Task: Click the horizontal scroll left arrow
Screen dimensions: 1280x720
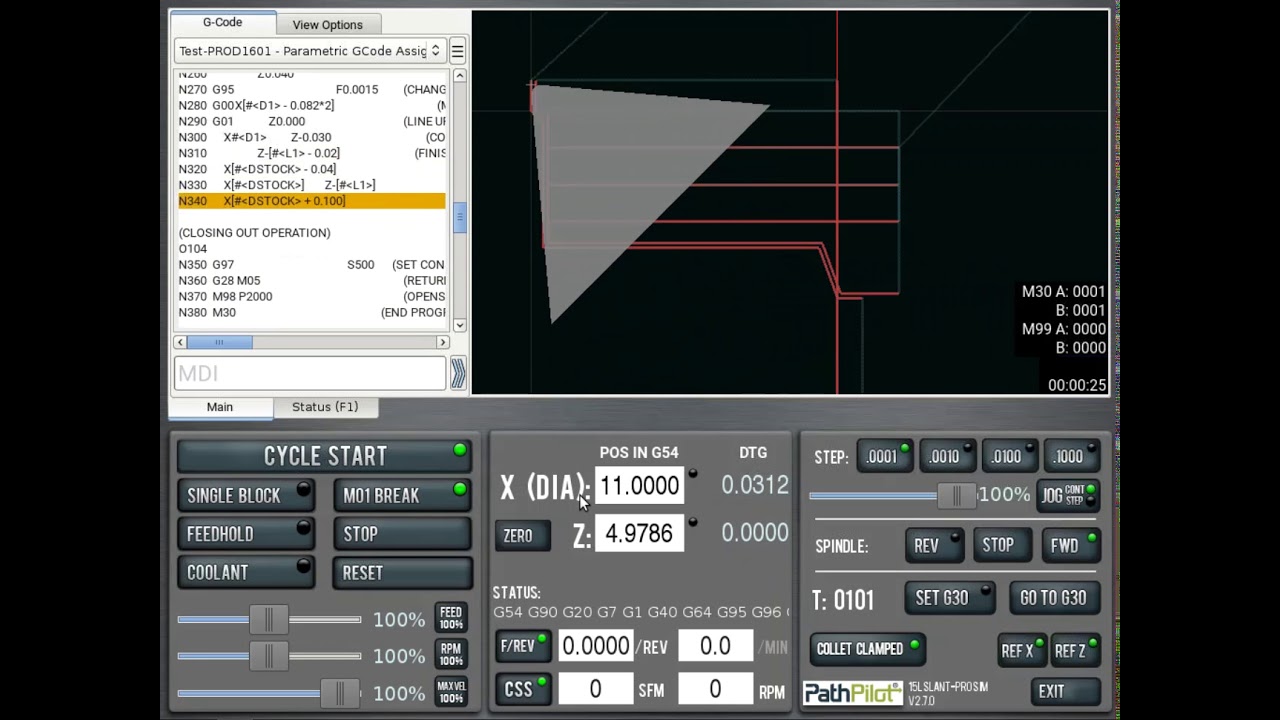Action: pyautogui.click(x=181, y=342)
